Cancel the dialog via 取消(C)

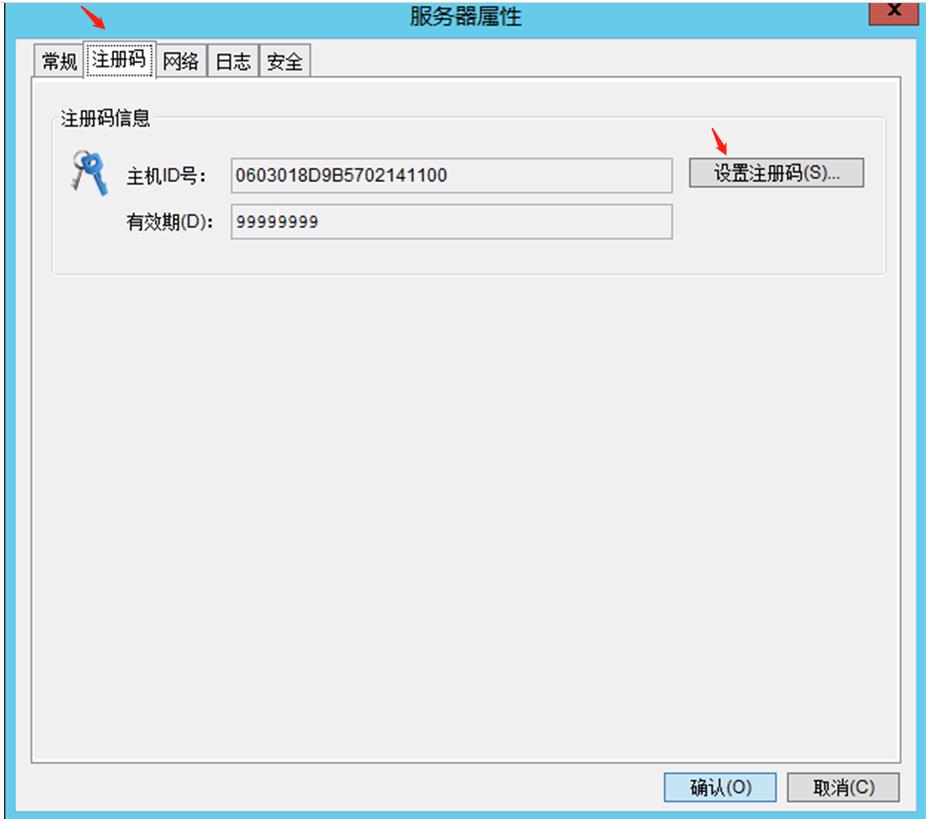[843, 787]
